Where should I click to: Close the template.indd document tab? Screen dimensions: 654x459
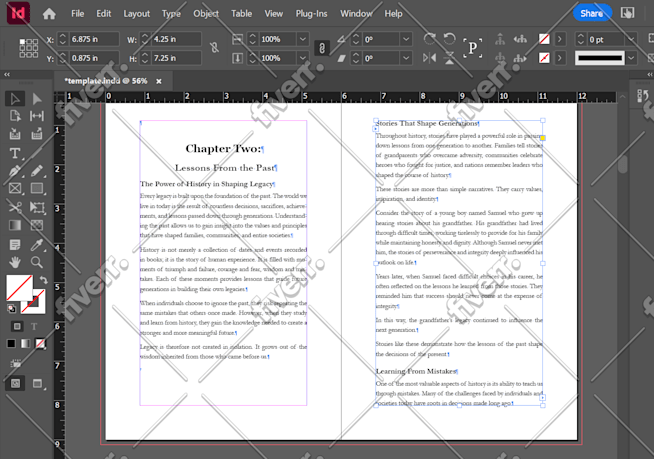[x=158, y=81]
